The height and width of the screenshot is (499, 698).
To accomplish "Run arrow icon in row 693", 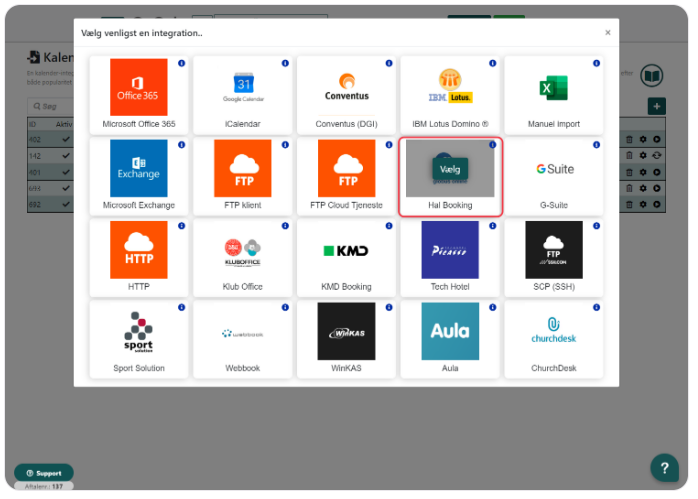I will pyautogui.click(x=657, y=188).
